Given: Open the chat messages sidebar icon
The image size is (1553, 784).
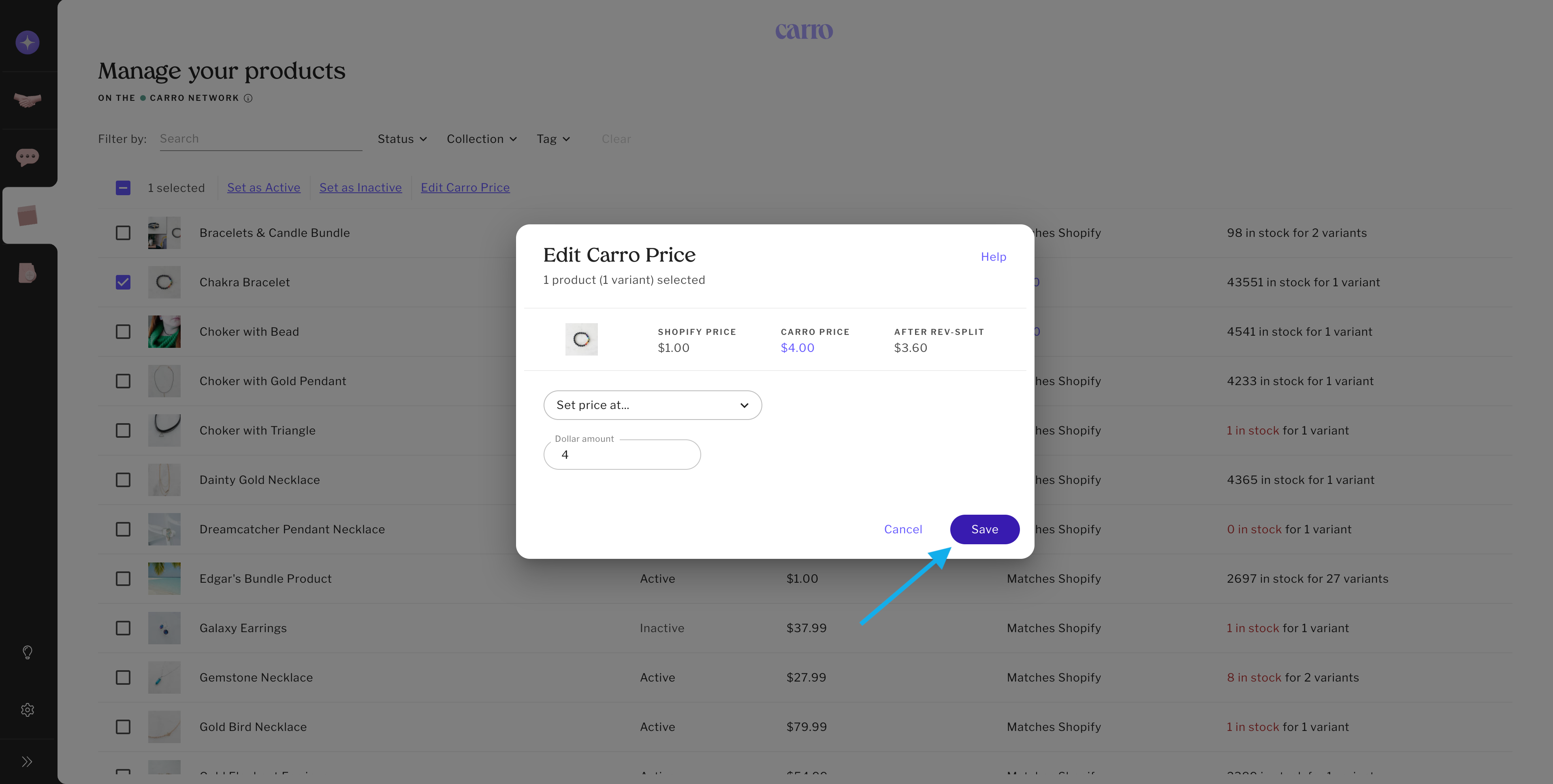Looking at the screenshot, I should [27, 157].
